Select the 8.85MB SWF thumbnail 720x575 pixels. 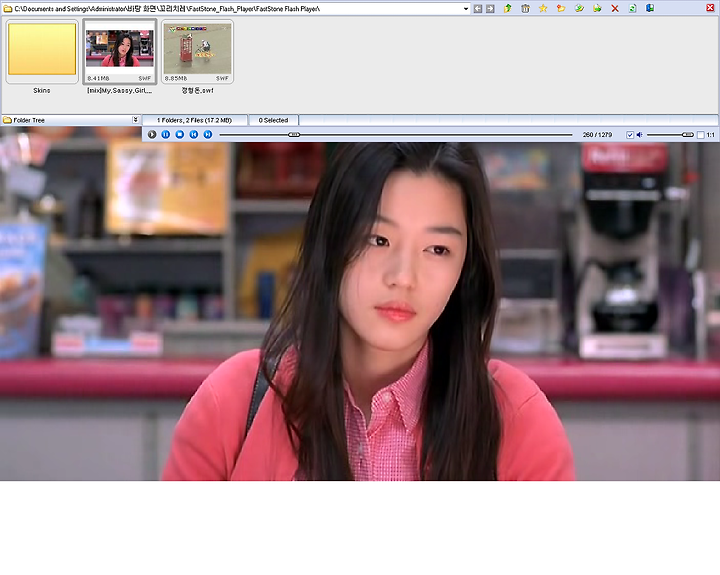197,51
